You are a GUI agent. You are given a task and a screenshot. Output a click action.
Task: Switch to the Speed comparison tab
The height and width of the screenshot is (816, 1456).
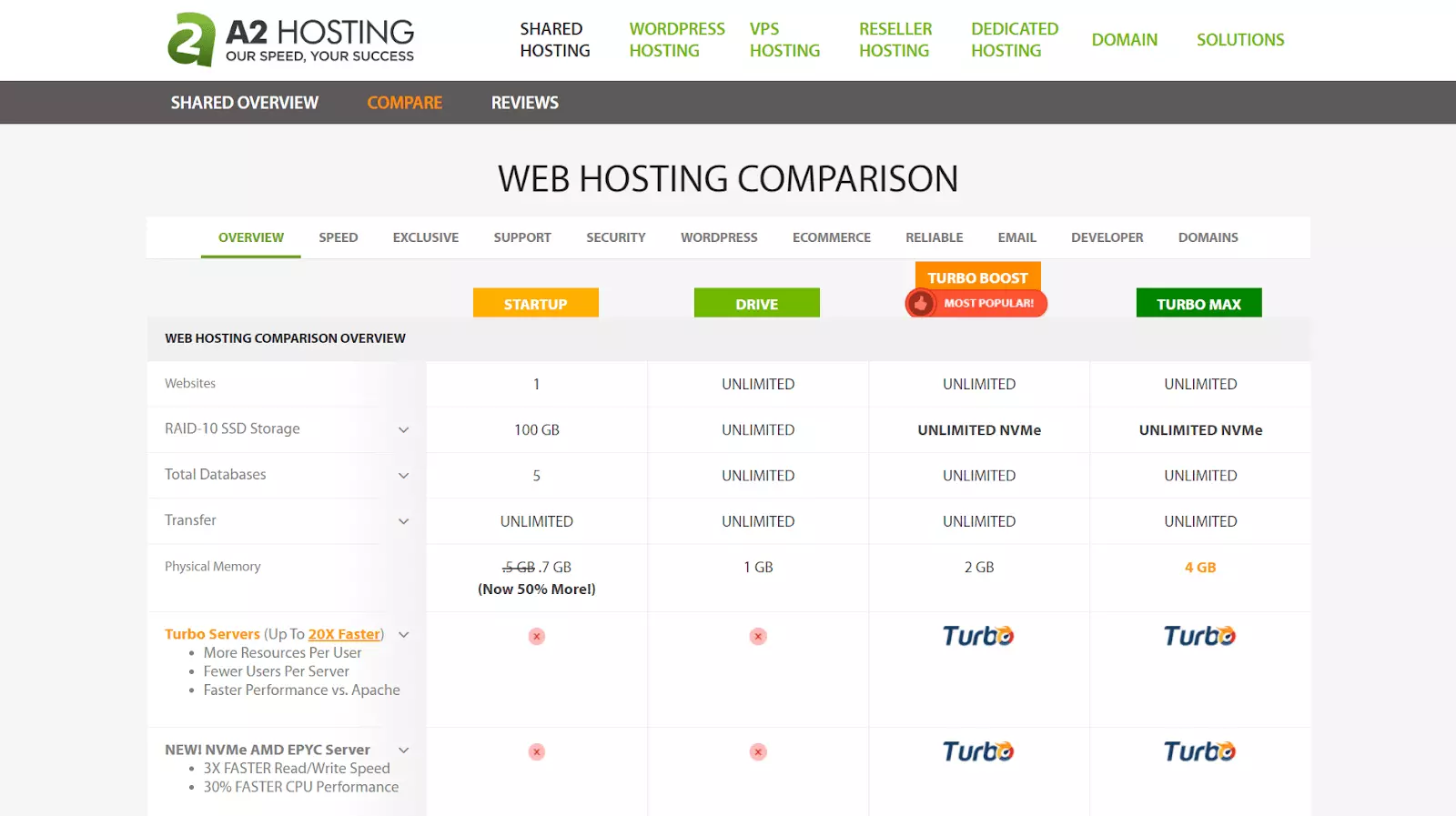[339, 237]
